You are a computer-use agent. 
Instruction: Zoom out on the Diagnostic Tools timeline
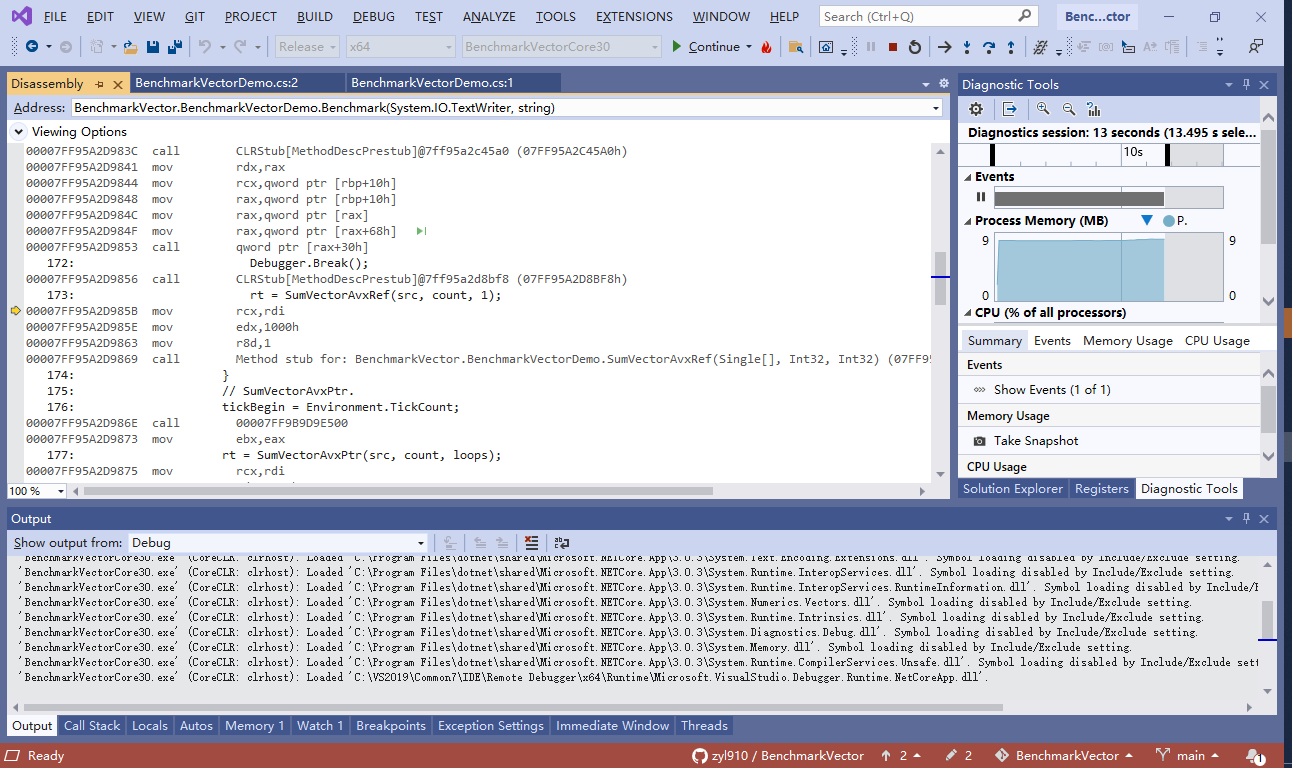(x=1068, y=109)
